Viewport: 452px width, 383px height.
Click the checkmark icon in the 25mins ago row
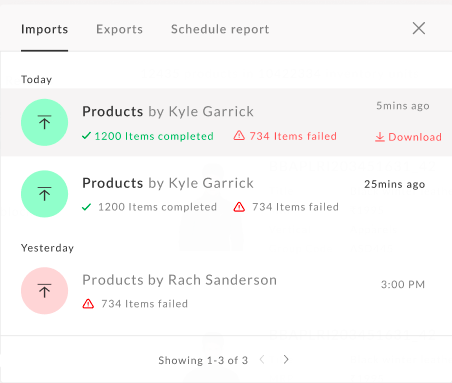(86, 207)
